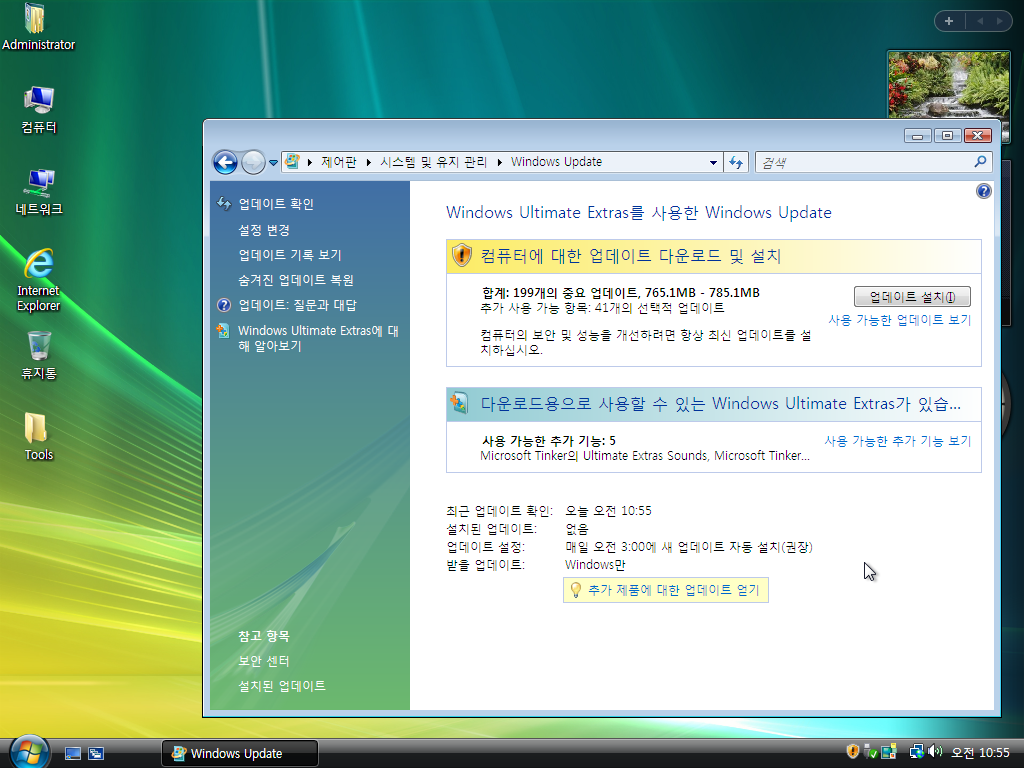Image resolution: width=1024 pixels, height=768 pixels.
Task: Expand arrow before 시스템 및 유지 관리
Action: [x=369, y=162]
